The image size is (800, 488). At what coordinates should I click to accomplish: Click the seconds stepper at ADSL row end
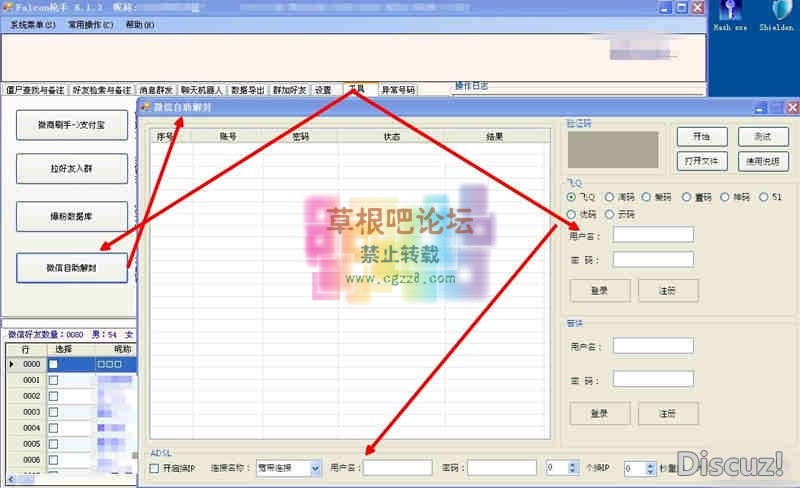(650, 468)
